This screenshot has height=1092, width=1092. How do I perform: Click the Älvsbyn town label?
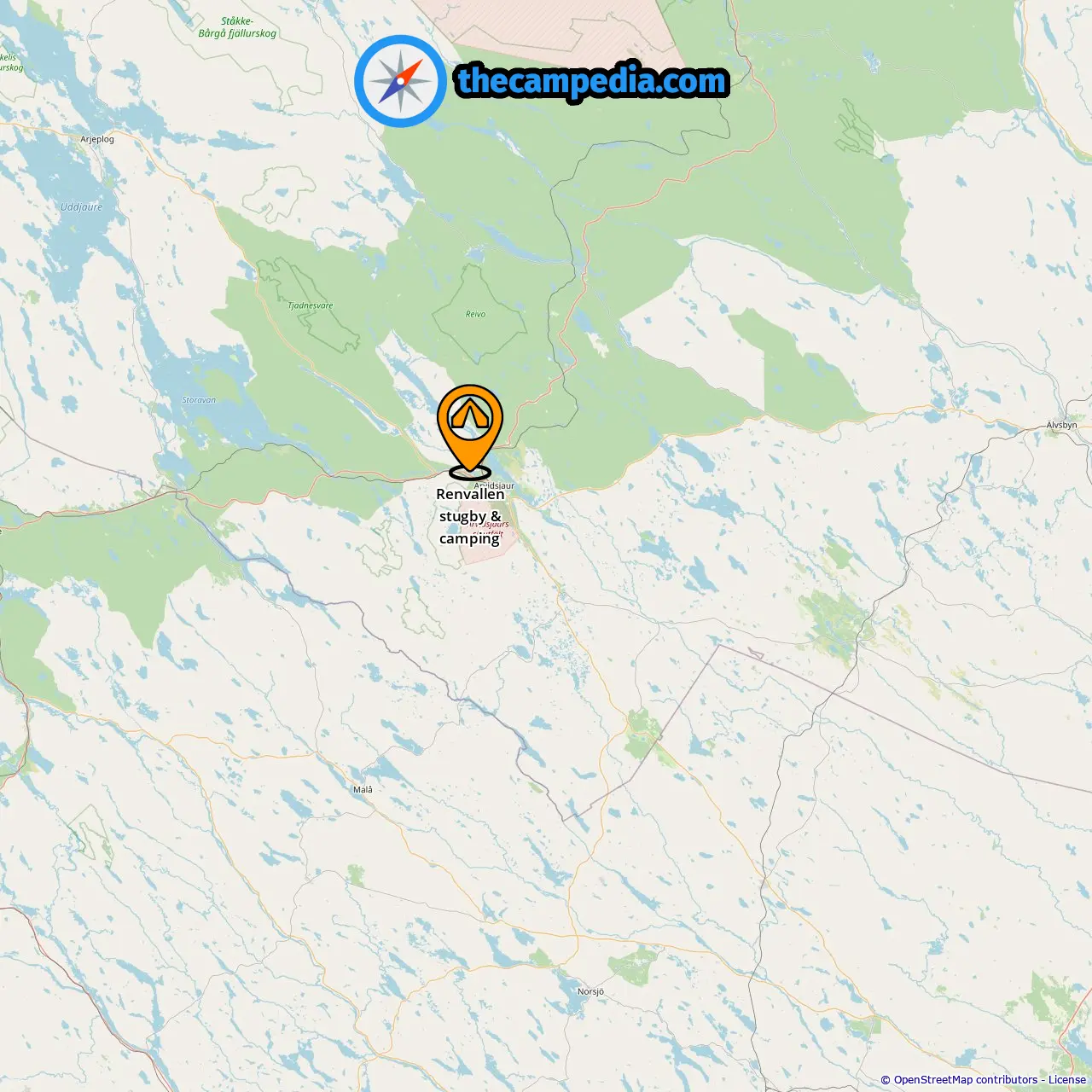pyautogui.click(x=1062, y=425)
